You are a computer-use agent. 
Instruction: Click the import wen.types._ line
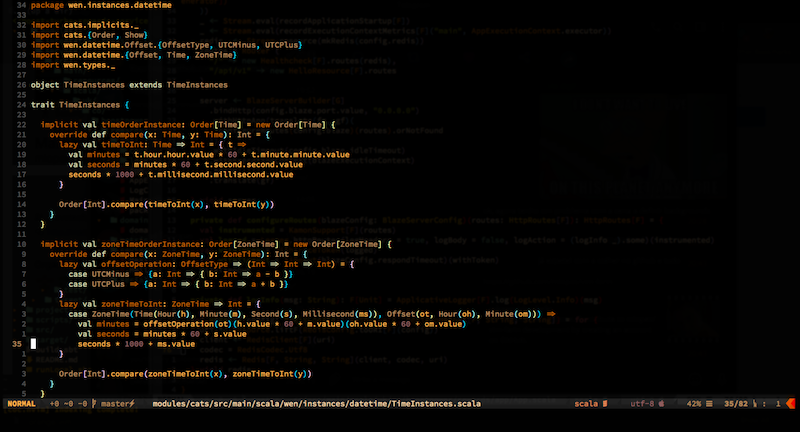click(x=73, y=65)
